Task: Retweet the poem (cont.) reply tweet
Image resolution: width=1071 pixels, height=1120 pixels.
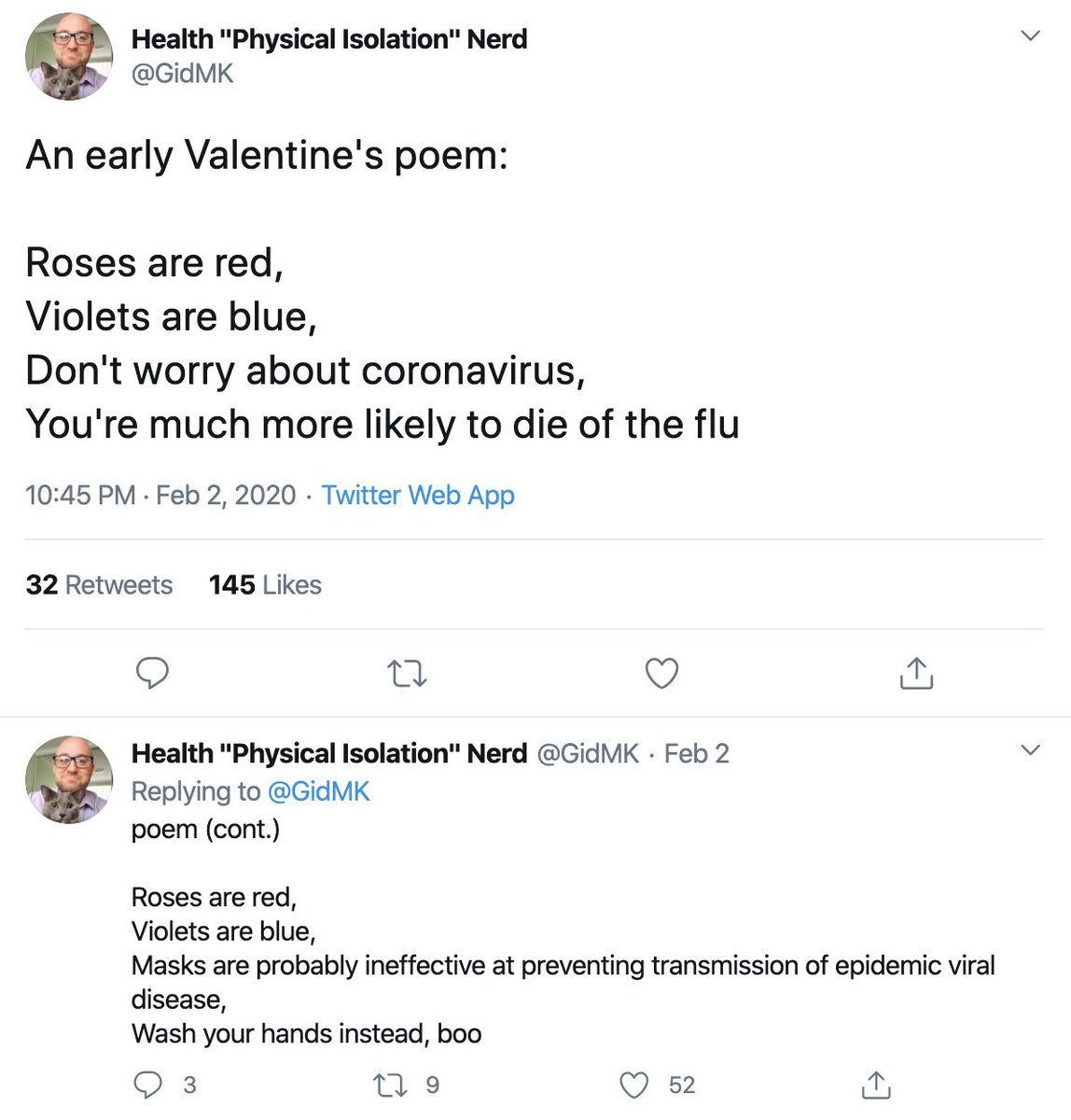Action: (386, 1085)
